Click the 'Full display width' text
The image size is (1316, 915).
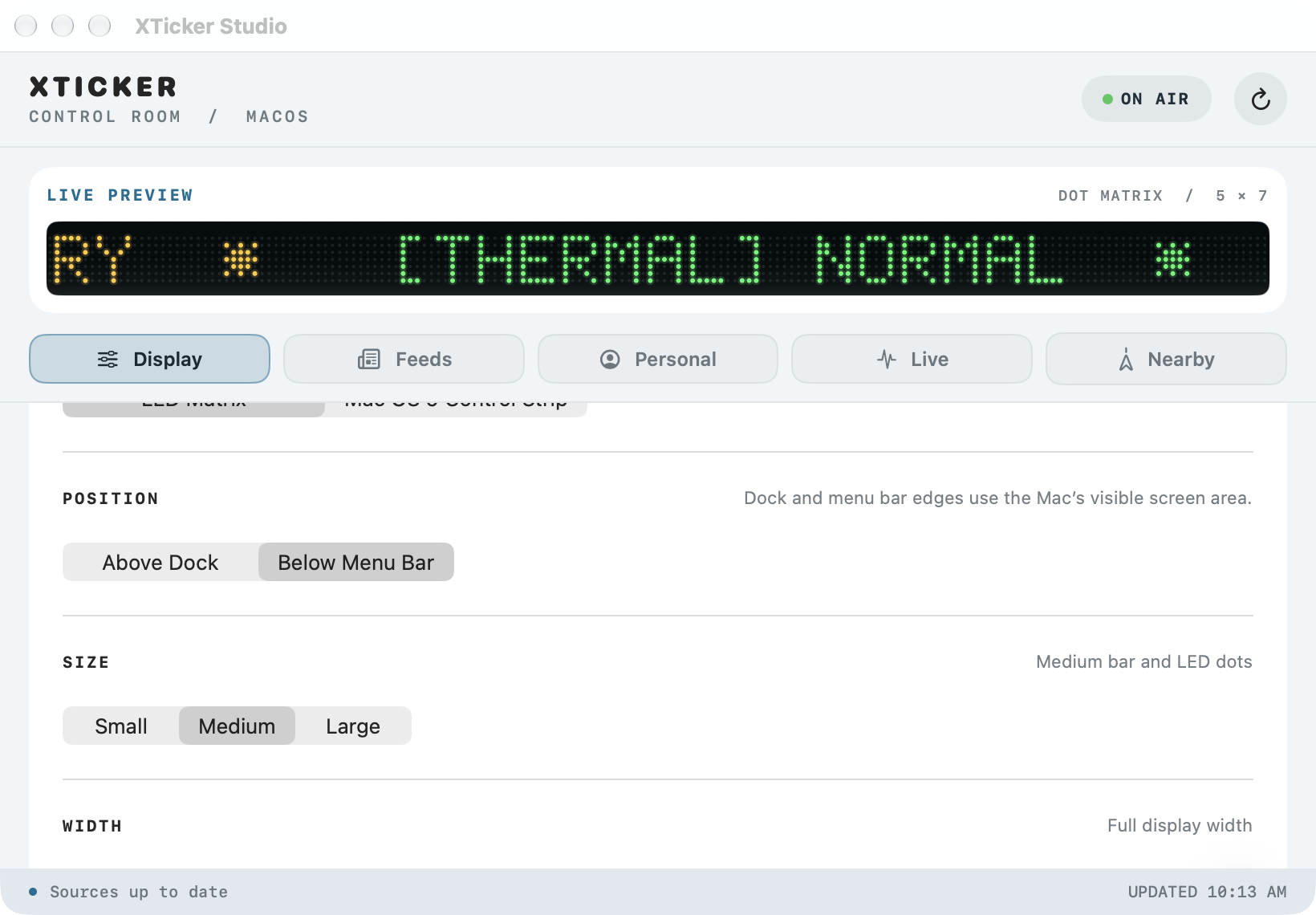1180,825
